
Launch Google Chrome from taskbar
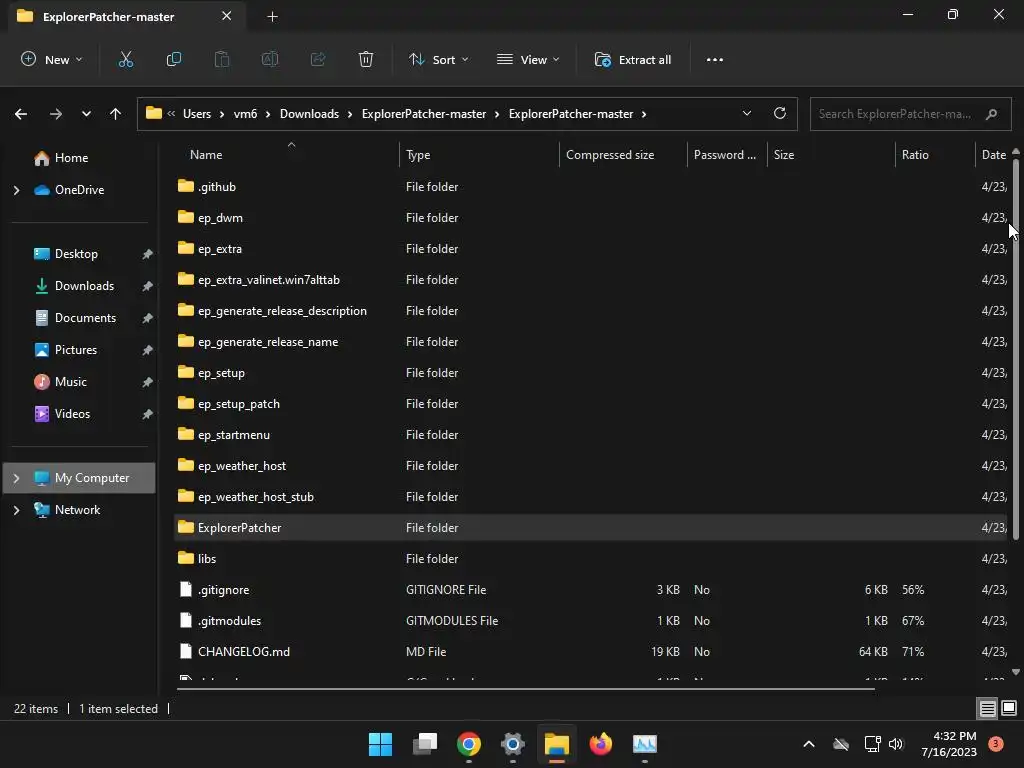coord(469,744)
